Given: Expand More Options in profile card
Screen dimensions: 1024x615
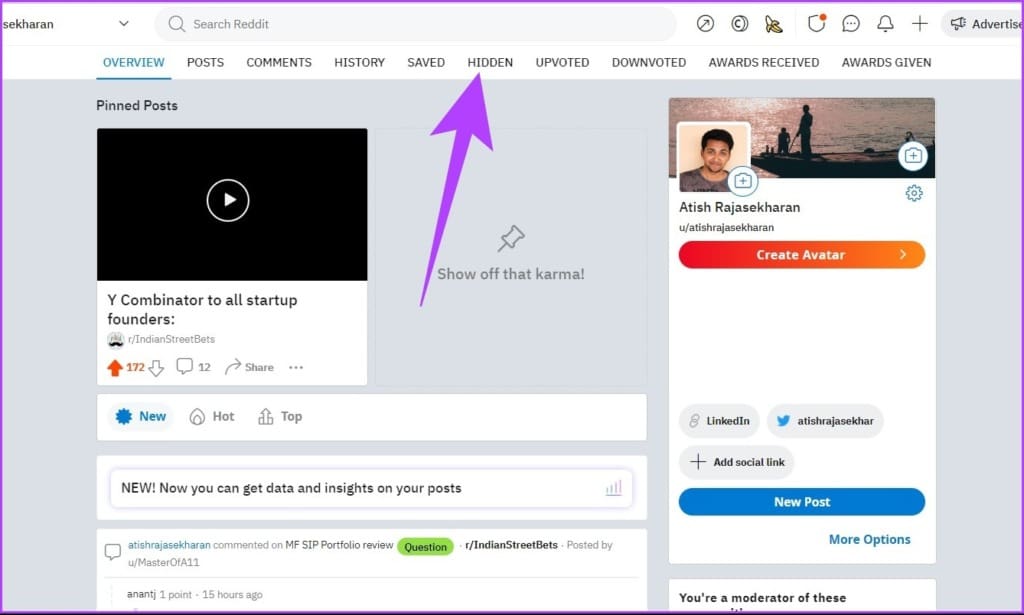Looking at the screenshot, I should coord(869,539).
